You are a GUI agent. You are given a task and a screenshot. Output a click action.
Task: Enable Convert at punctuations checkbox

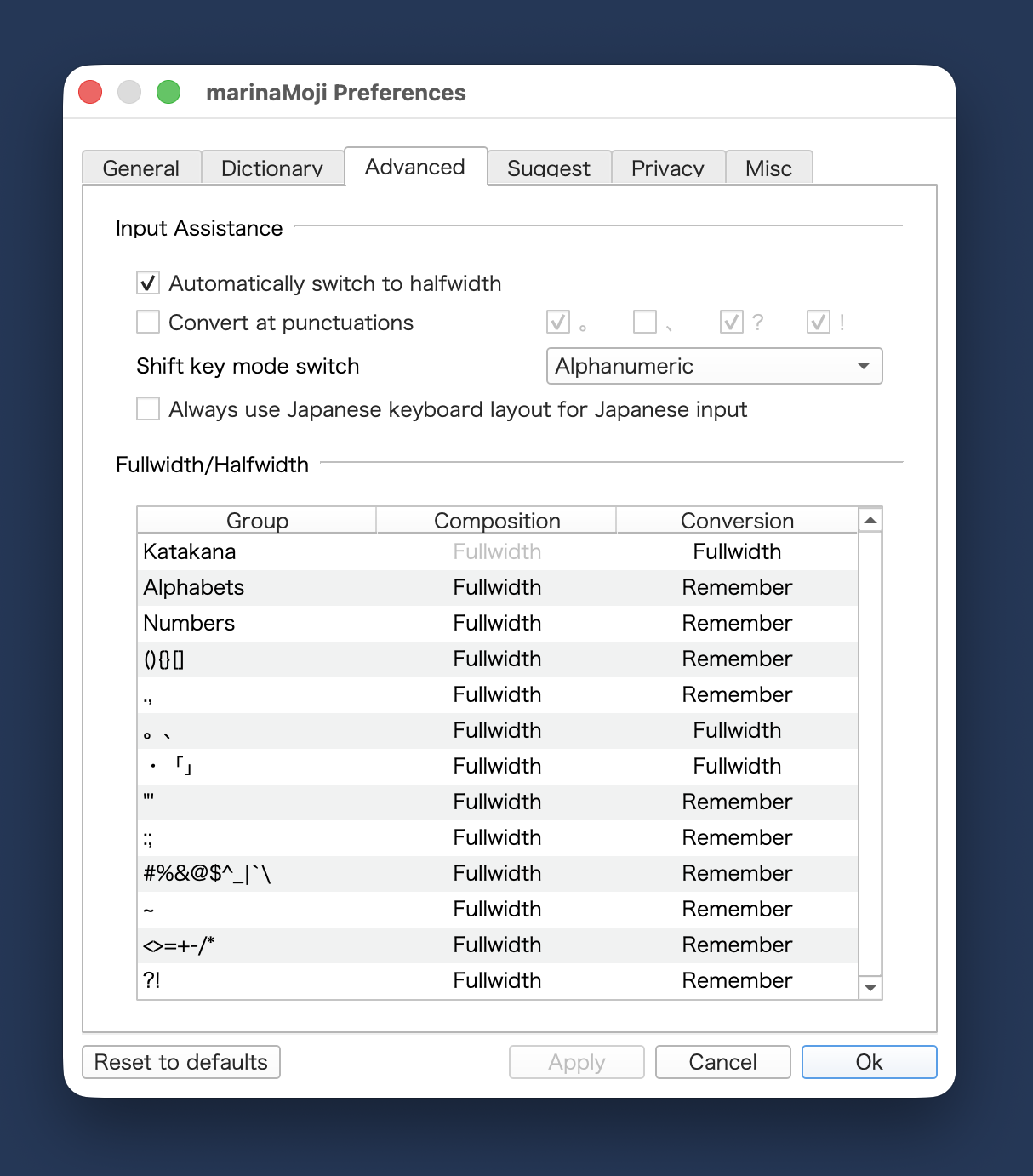tap(148, 322)
